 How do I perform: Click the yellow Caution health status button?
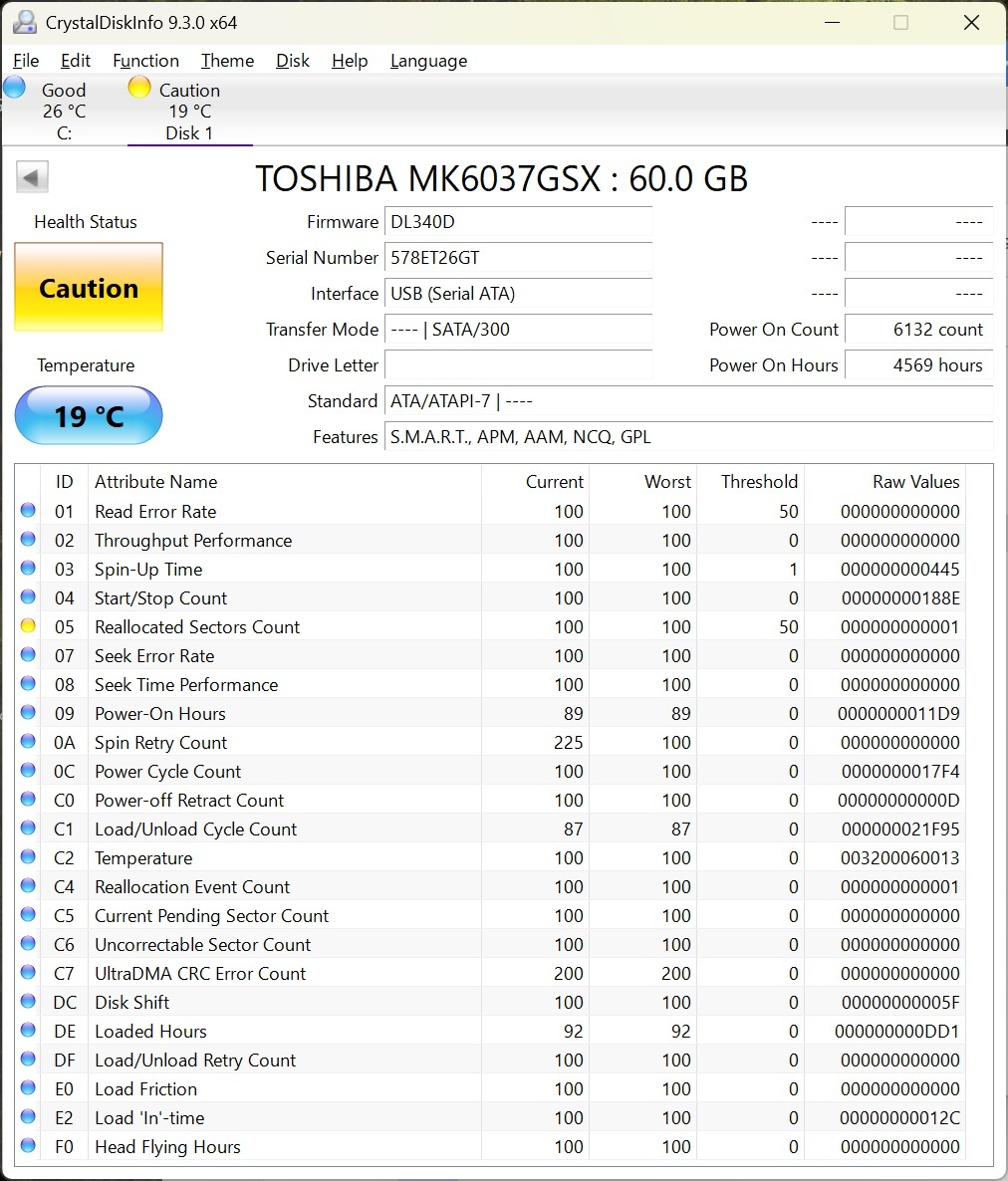89,288
